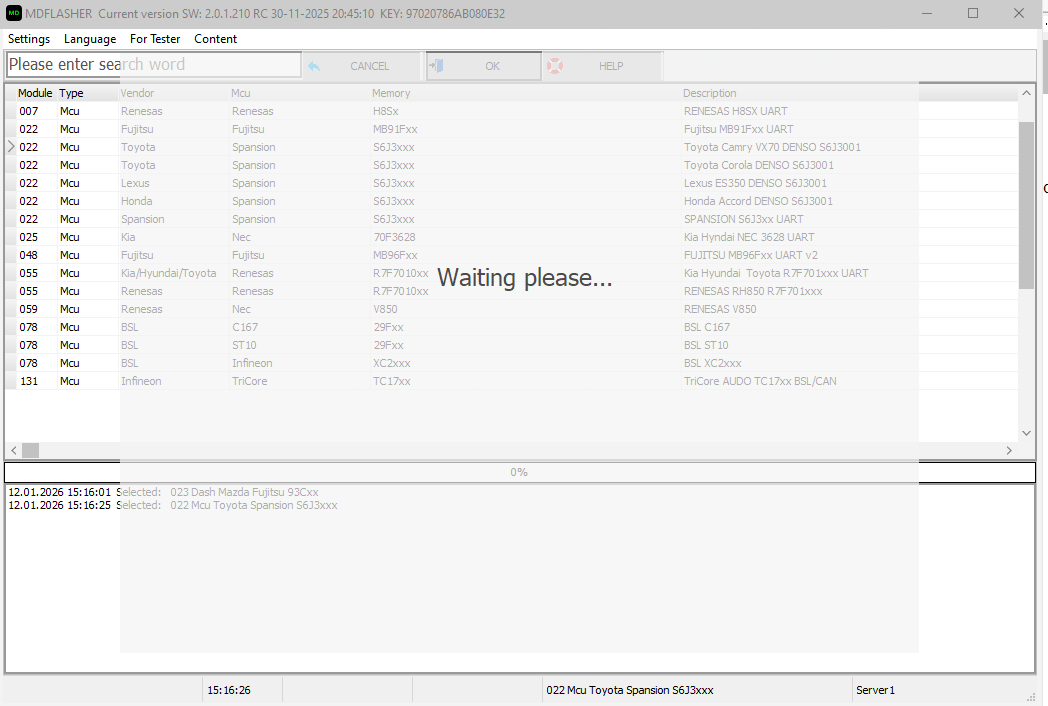Click the HELP lifebuoy icon
Screen dimensions: 1048x706
[554, 66]
